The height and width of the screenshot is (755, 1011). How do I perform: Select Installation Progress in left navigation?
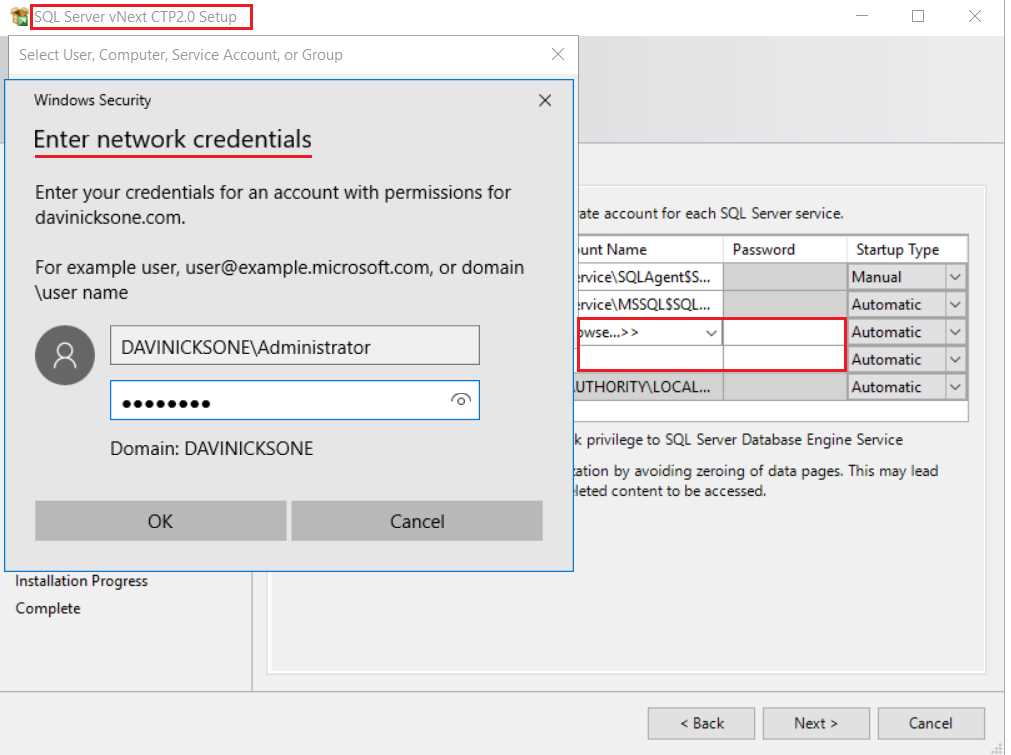(81, 580)
